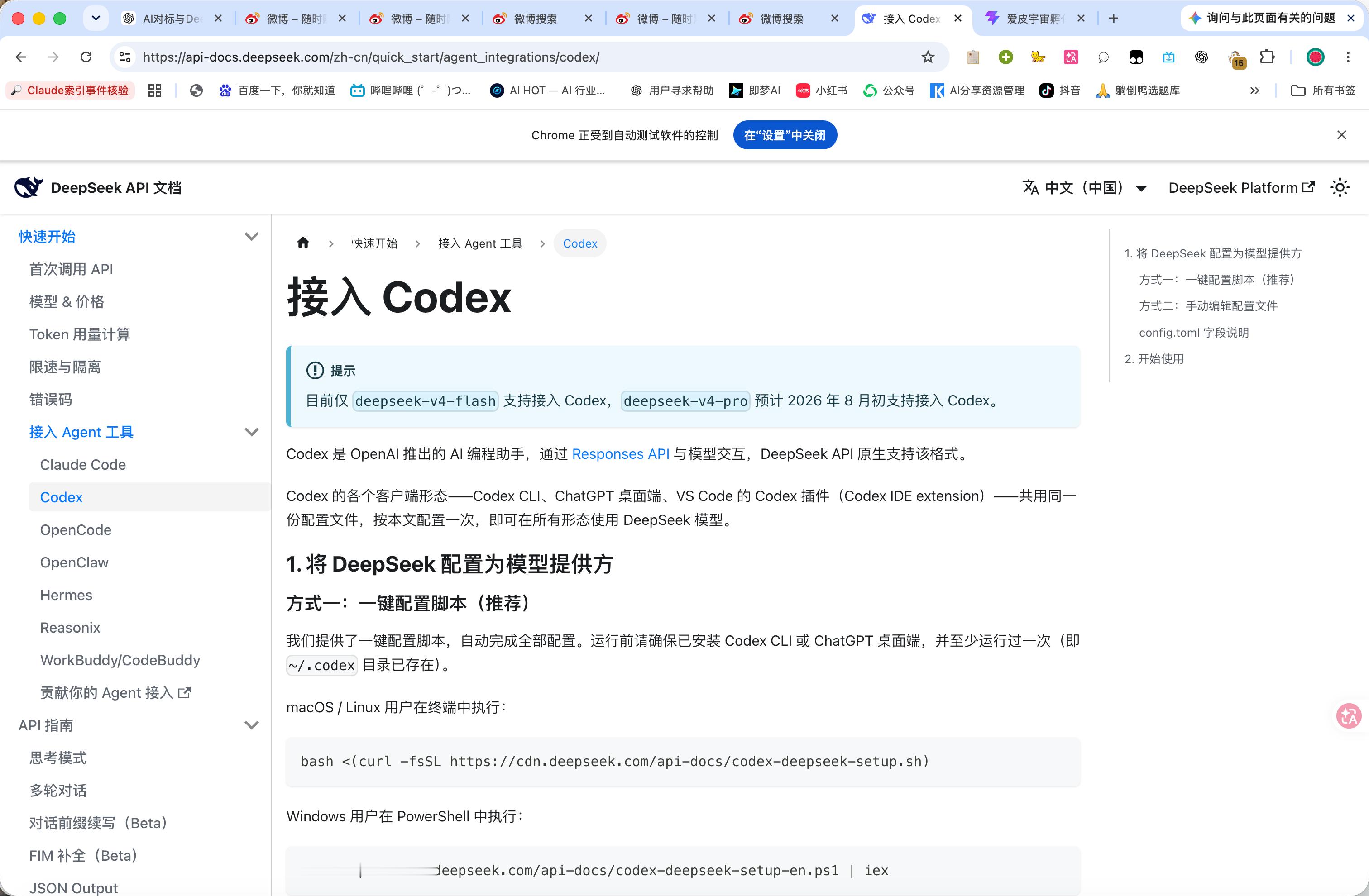Collapse the 快速开始 sidebar section chevron
Image resolution: width=1369 pixels, height=896 pixels.
point(251,236)
